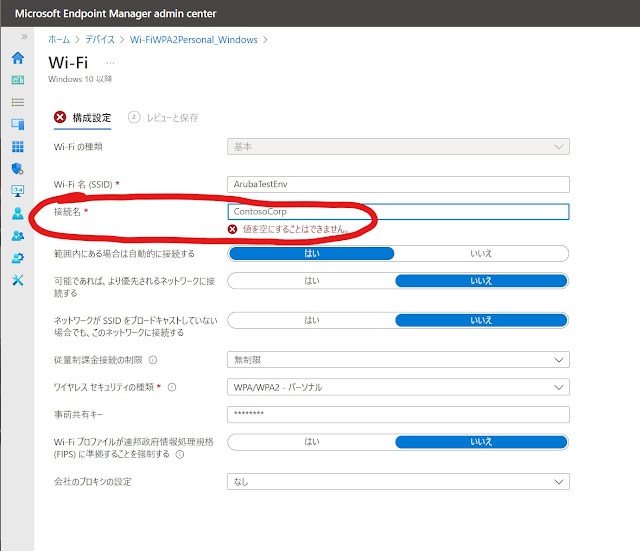Select the 構成設定 tab

(82, 118)
